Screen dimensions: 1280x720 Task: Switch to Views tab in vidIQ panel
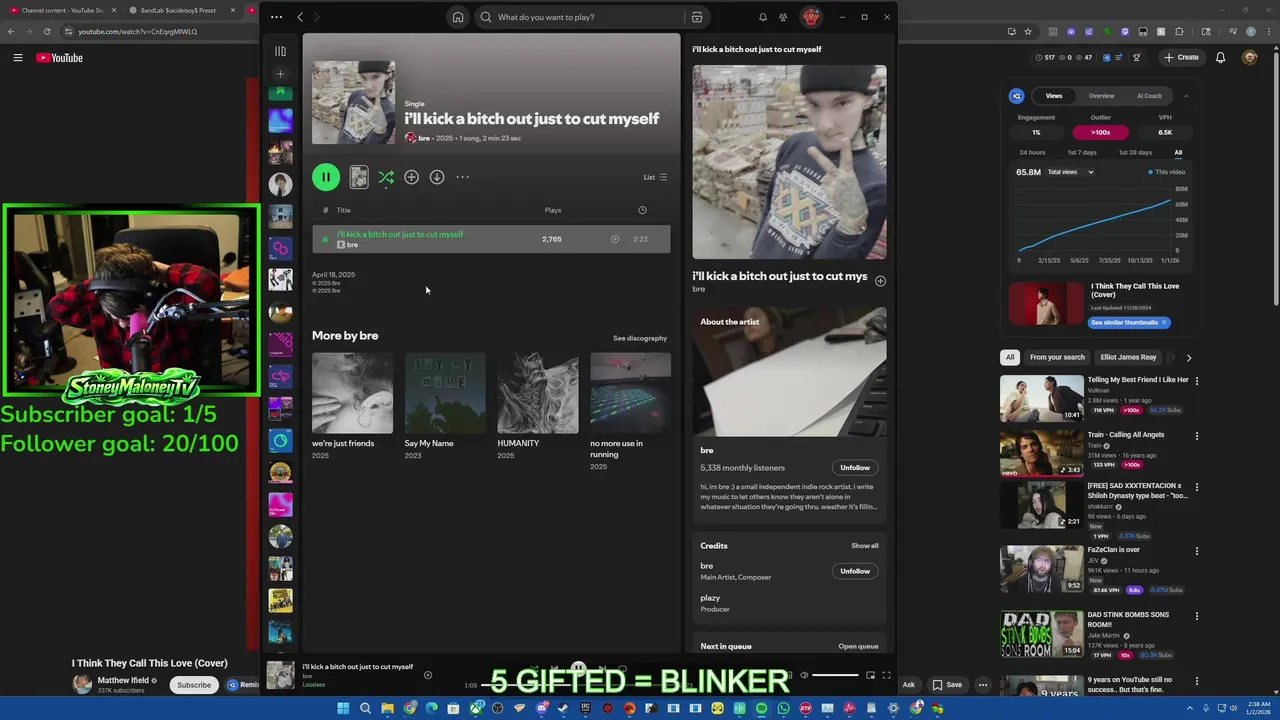coord(1054,96)
